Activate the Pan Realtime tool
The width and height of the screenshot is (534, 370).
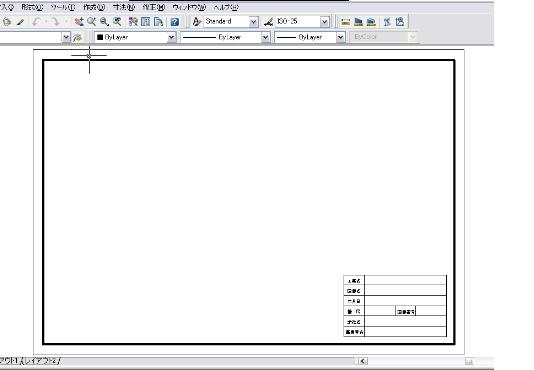pos(79,22)
